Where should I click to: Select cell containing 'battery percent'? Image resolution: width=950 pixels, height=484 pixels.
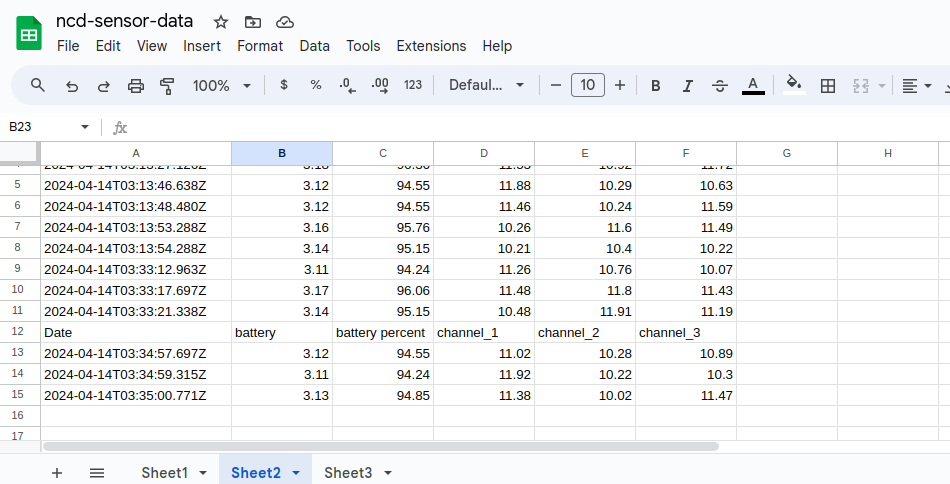pyautogui.click(x=383, y=333)
